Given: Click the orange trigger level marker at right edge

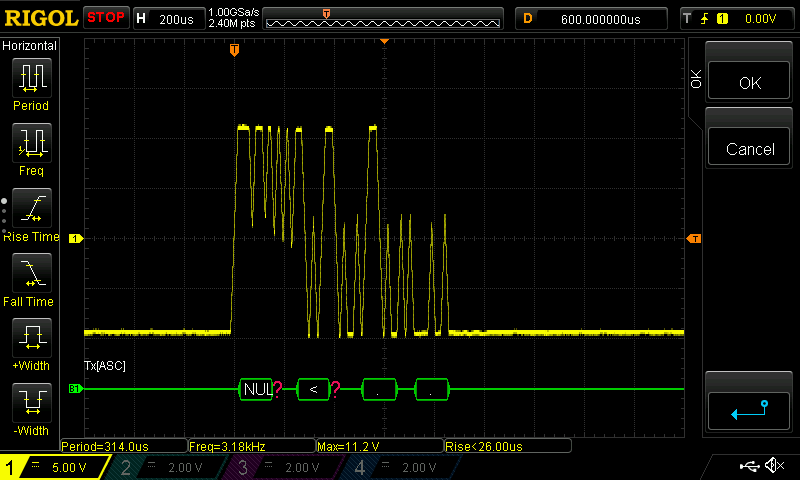Looking at the screenshot, I should pyautogui.click(x=694, y=238).
